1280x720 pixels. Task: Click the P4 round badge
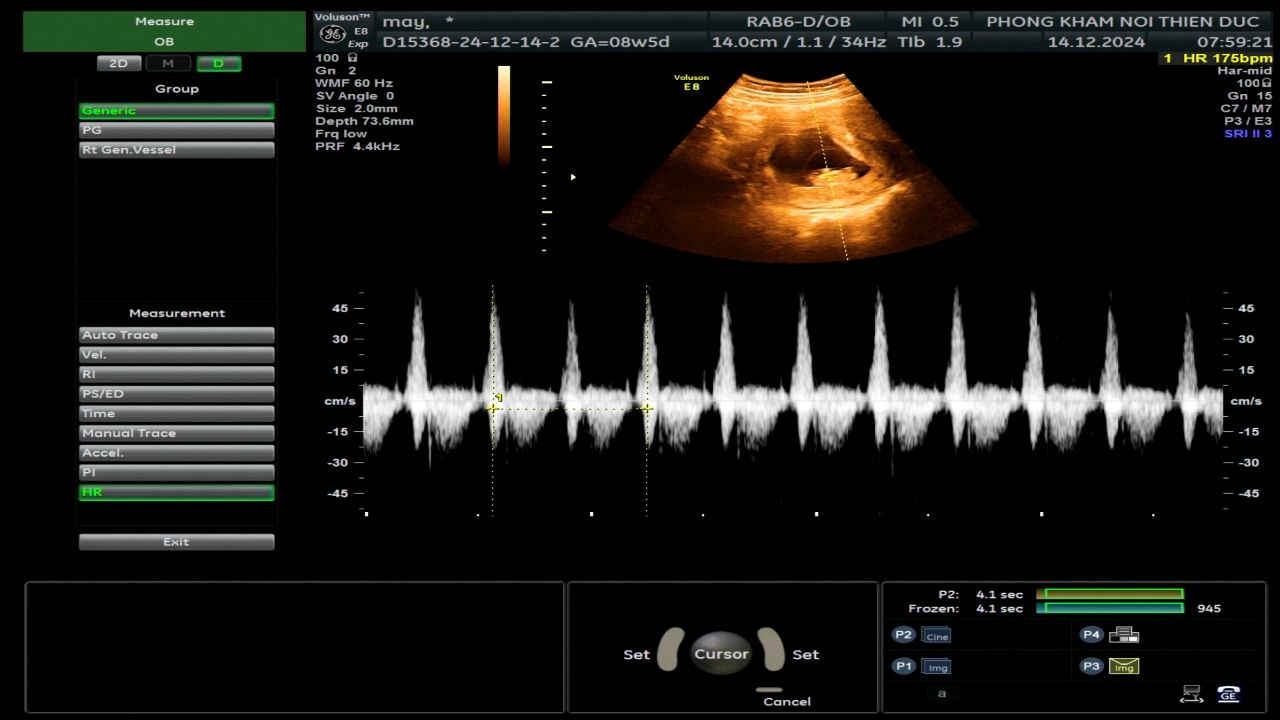click(1091, 635)
